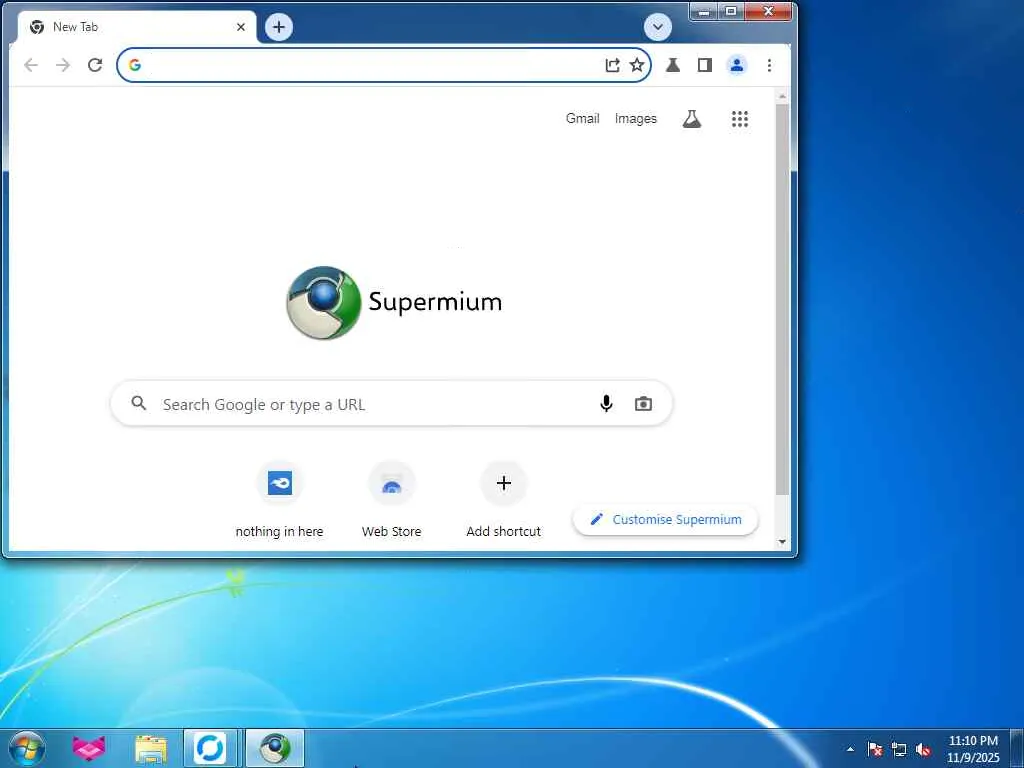Search by image with camera icon

643,404
